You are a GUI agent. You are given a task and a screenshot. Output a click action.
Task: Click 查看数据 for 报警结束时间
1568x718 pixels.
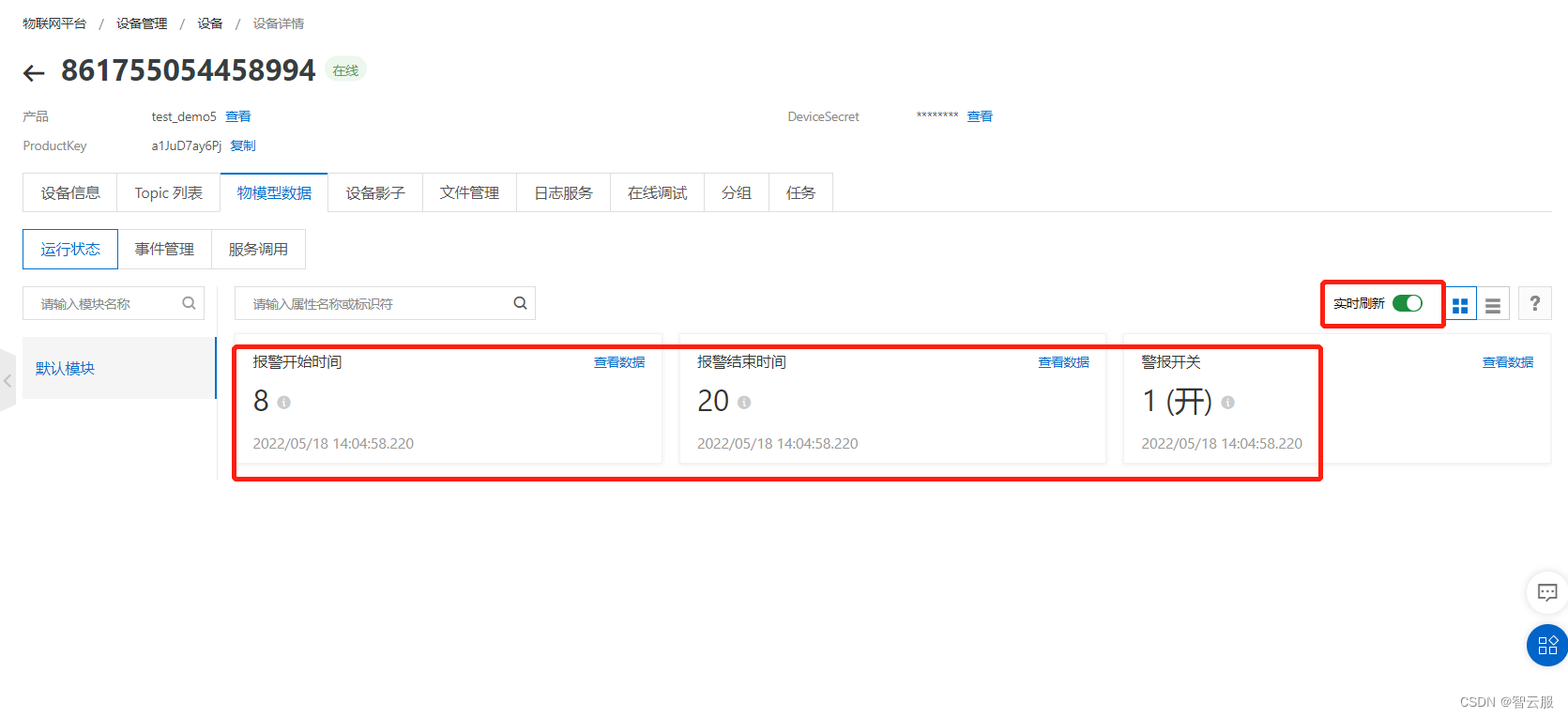pyautogui.click(x=1063, y=362)
